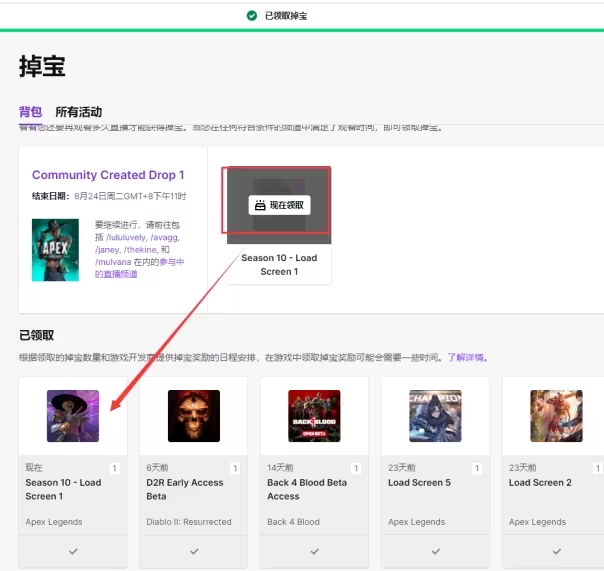This screenshot has height=571, width=604.
Task: Click the 6天前 timestamp text
Action: [x=157, y=468]
